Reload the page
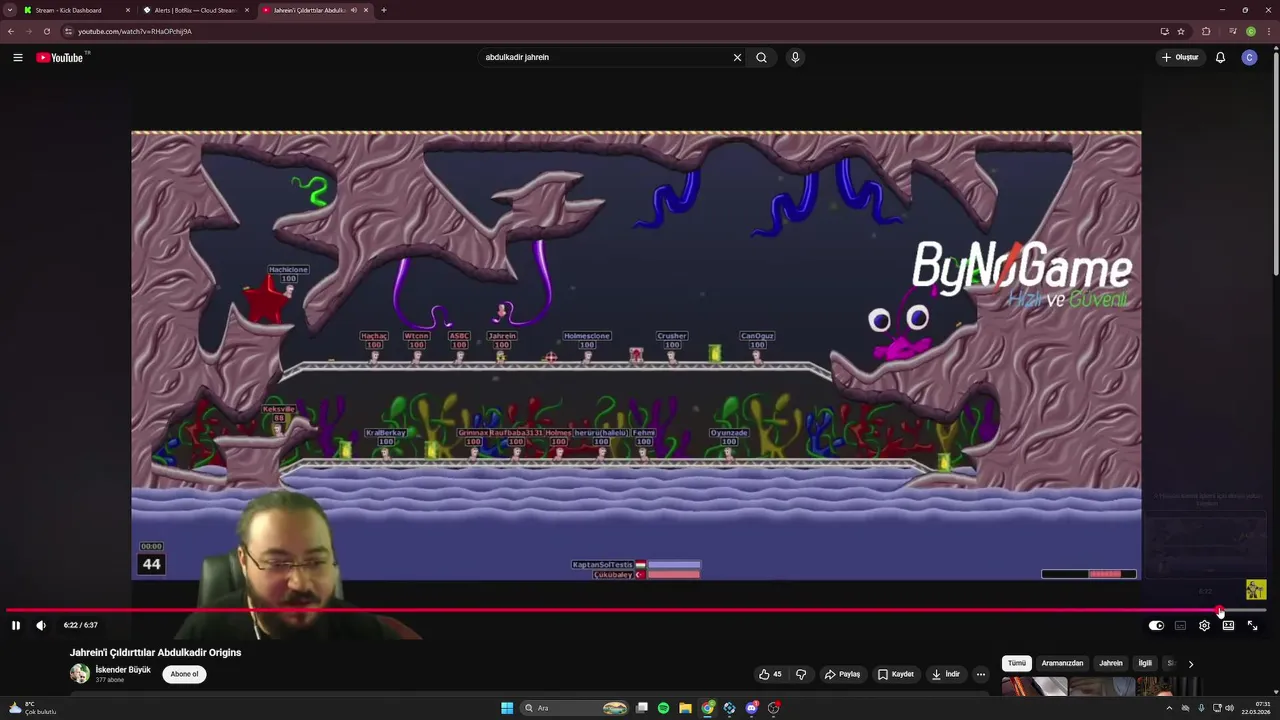 click(x=46, y=31)
